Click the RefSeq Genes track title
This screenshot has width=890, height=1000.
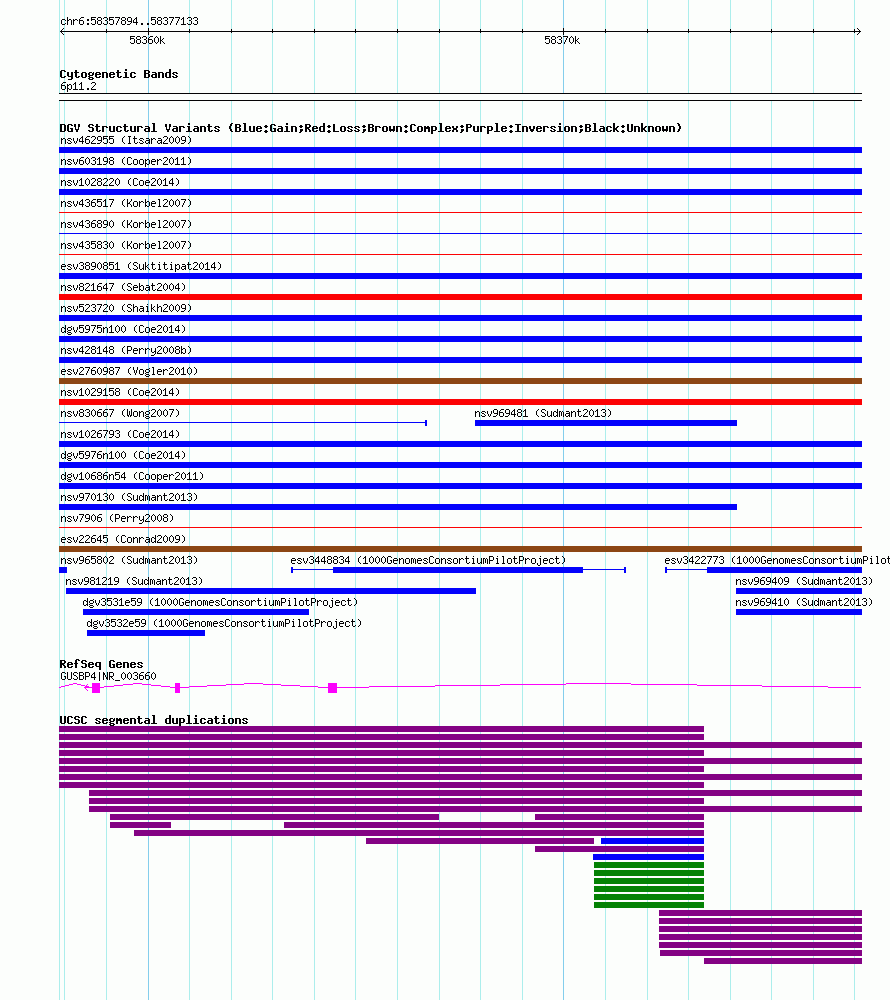click(101, 665)
